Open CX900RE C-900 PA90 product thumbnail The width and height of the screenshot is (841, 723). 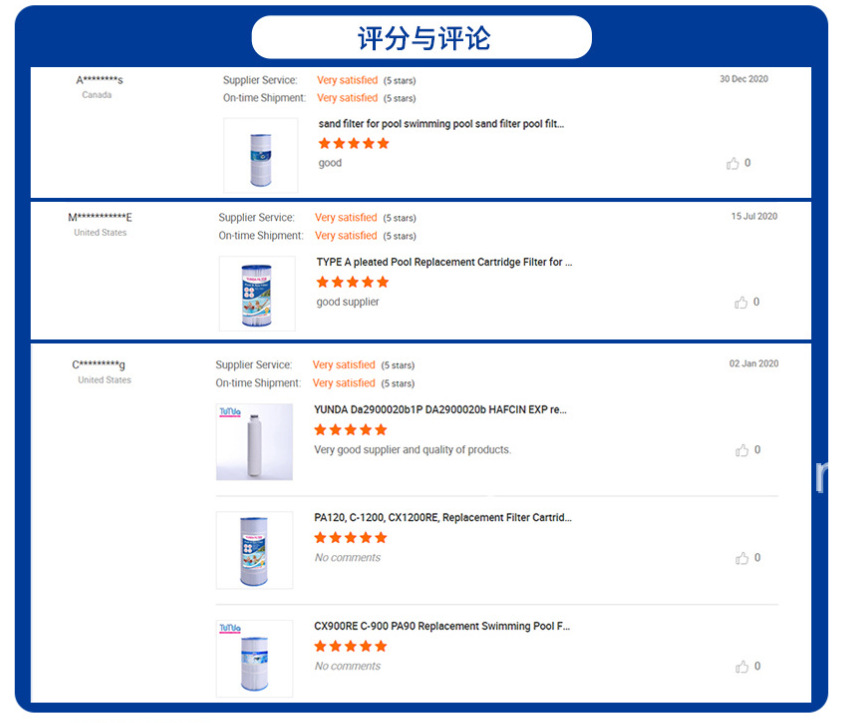coord(254,658)
